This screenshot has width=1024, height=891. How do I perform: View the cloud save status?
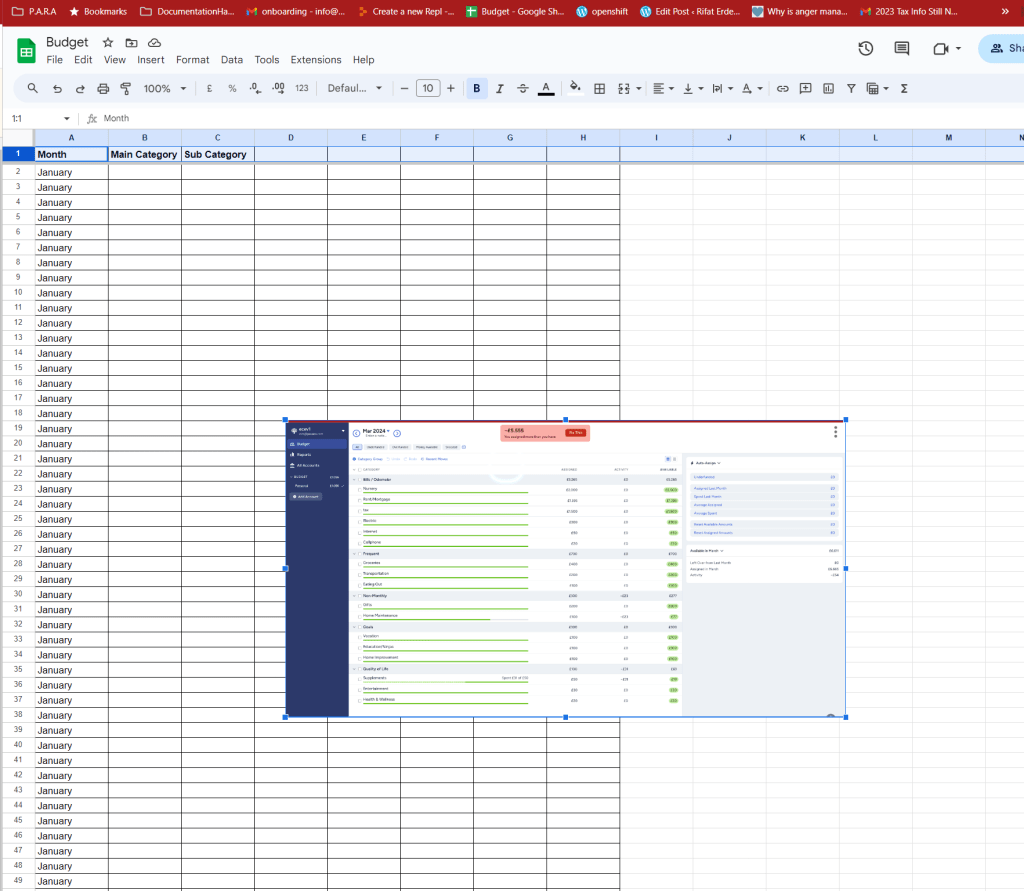pos(154,42)
